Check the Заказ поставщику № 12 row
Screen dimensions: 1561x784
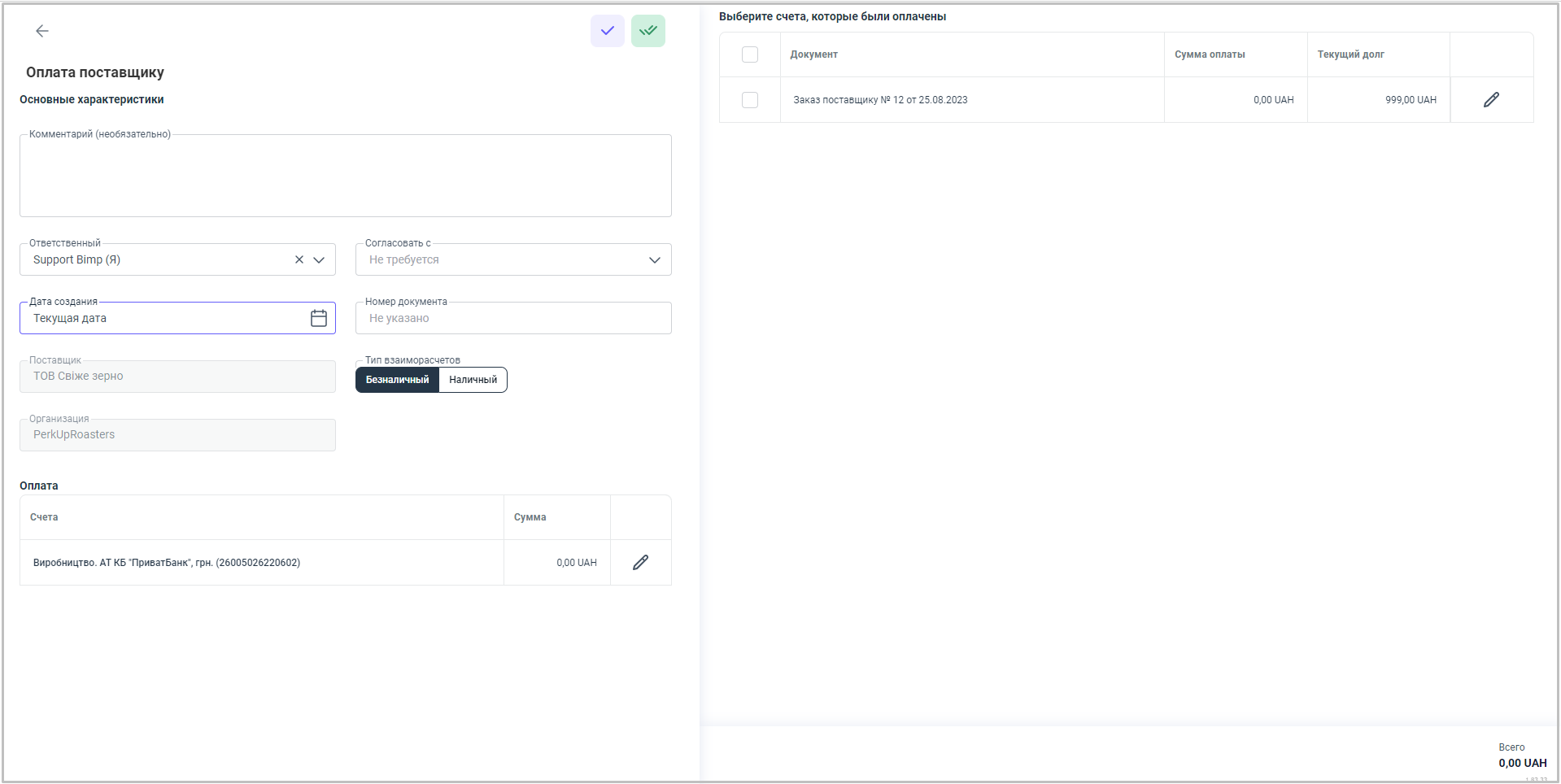click(x=749, y=100)
